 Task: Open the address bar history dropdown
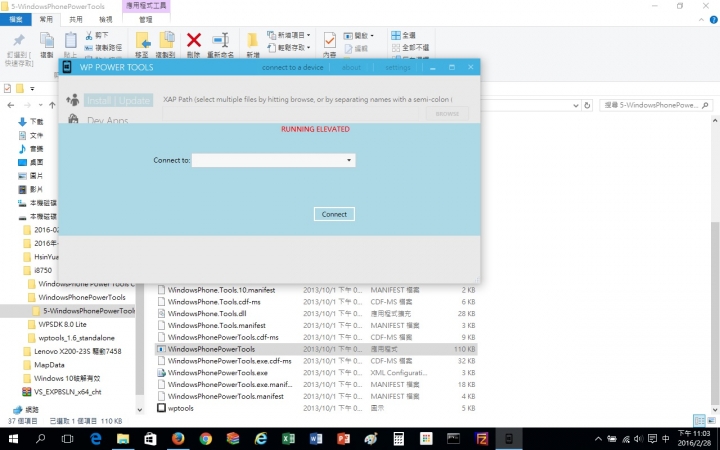click(x=576, y=106)
